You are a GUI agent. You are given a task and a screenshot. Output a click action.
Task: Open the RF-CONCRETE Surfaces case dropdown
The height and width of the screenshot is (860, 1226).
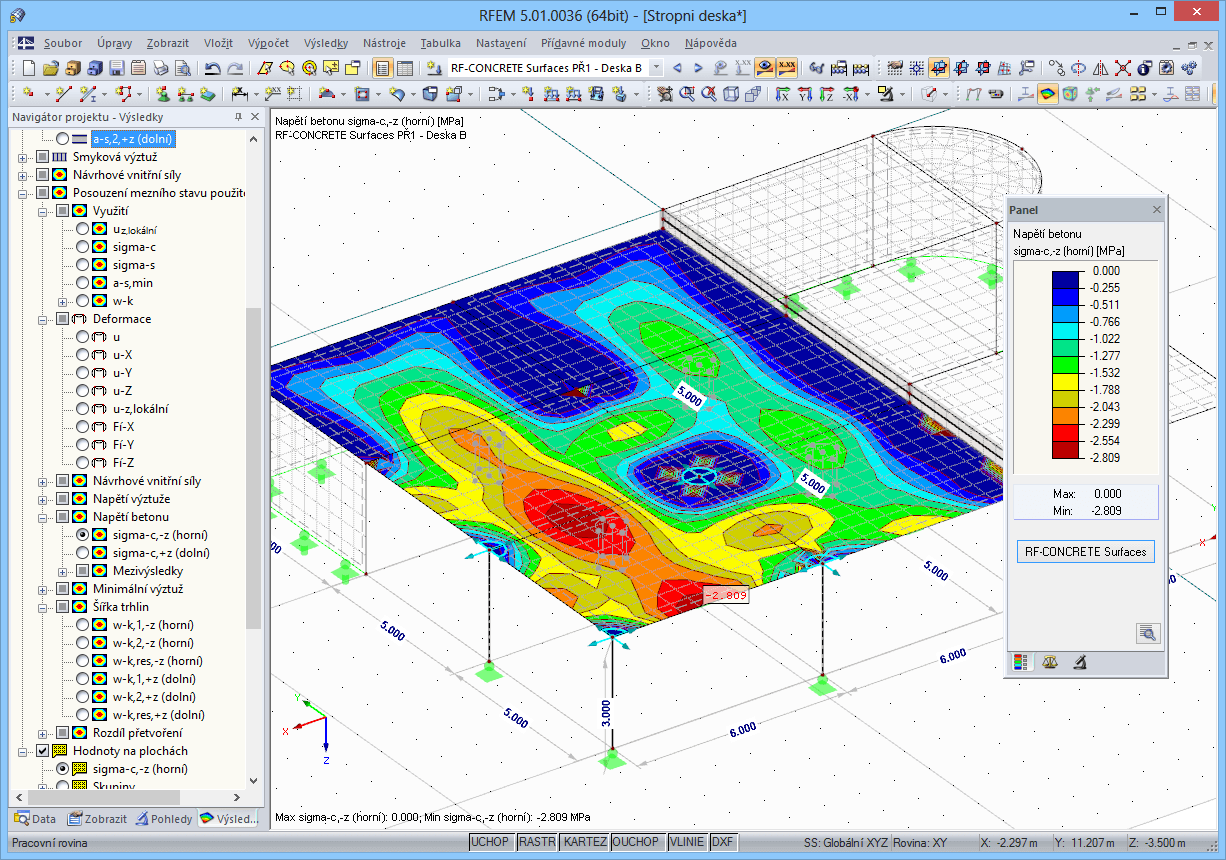point(655,68)
